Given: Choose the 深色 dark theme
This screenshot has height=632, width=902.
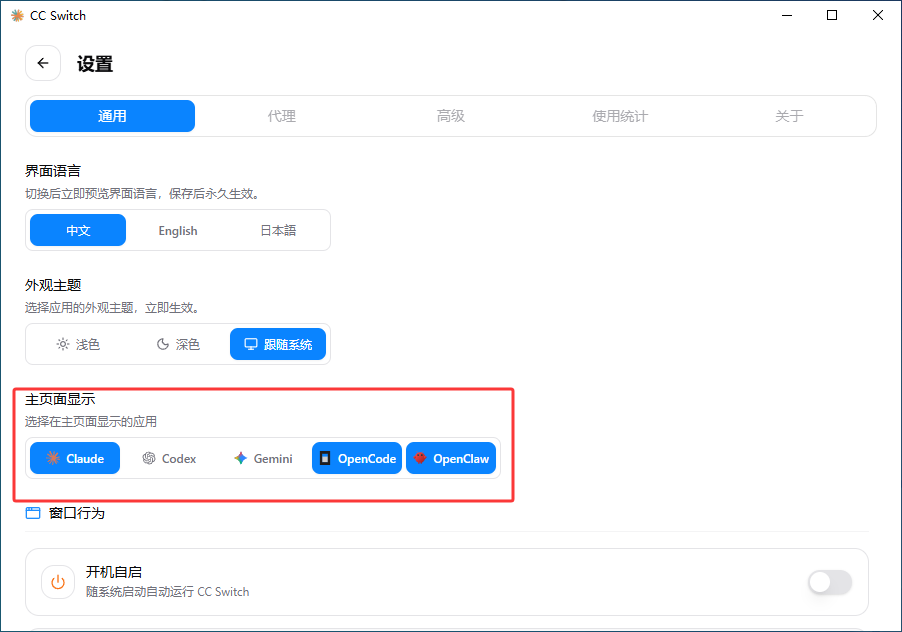Looking at the screenshot, I should click(x=178, y=344).
